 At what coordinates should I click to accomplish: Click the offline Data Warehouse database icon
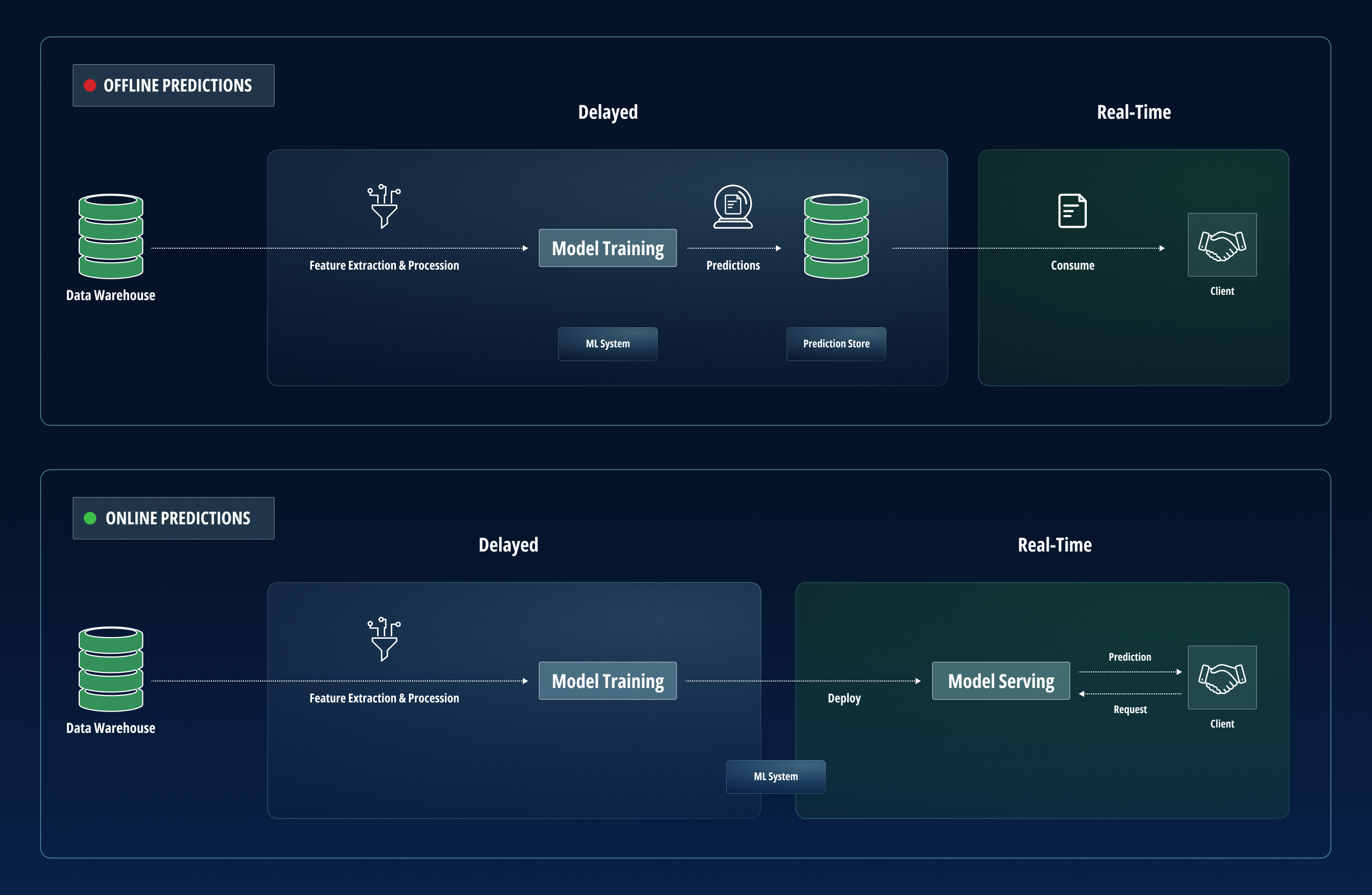[x=111, y=236]
